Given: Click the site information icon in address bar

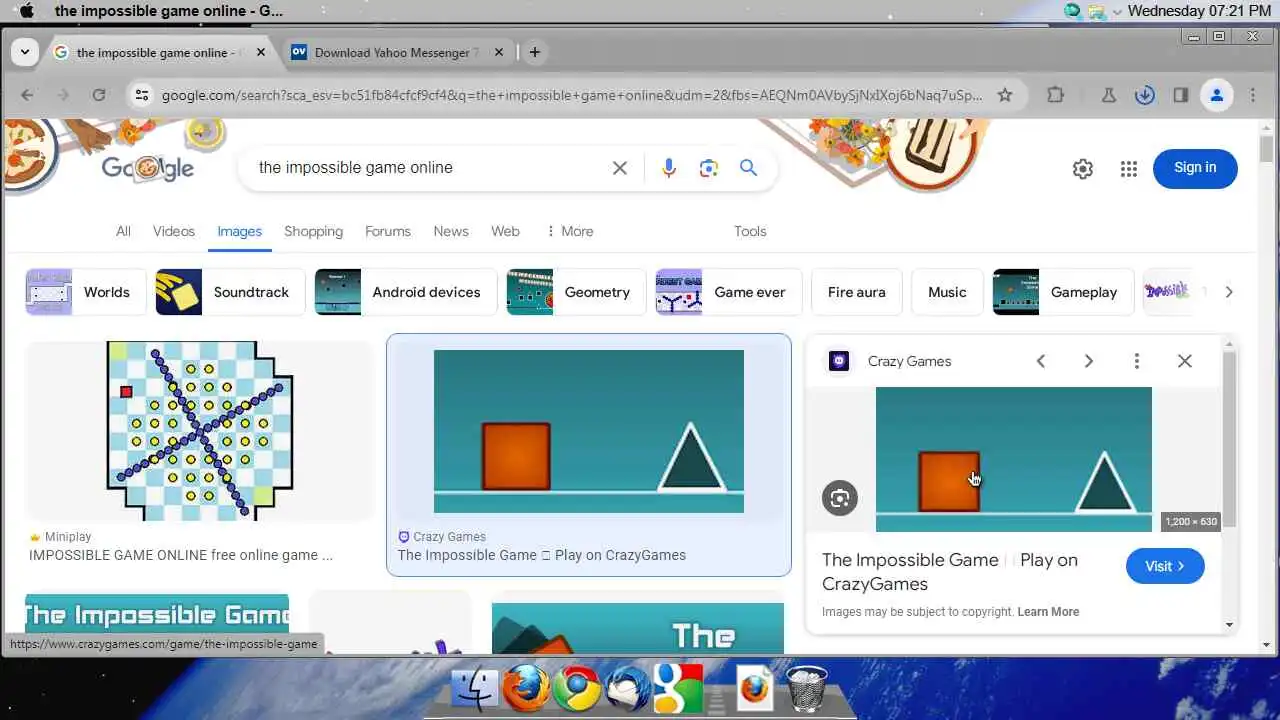Looking at the screenshot, I should (142, 95).
